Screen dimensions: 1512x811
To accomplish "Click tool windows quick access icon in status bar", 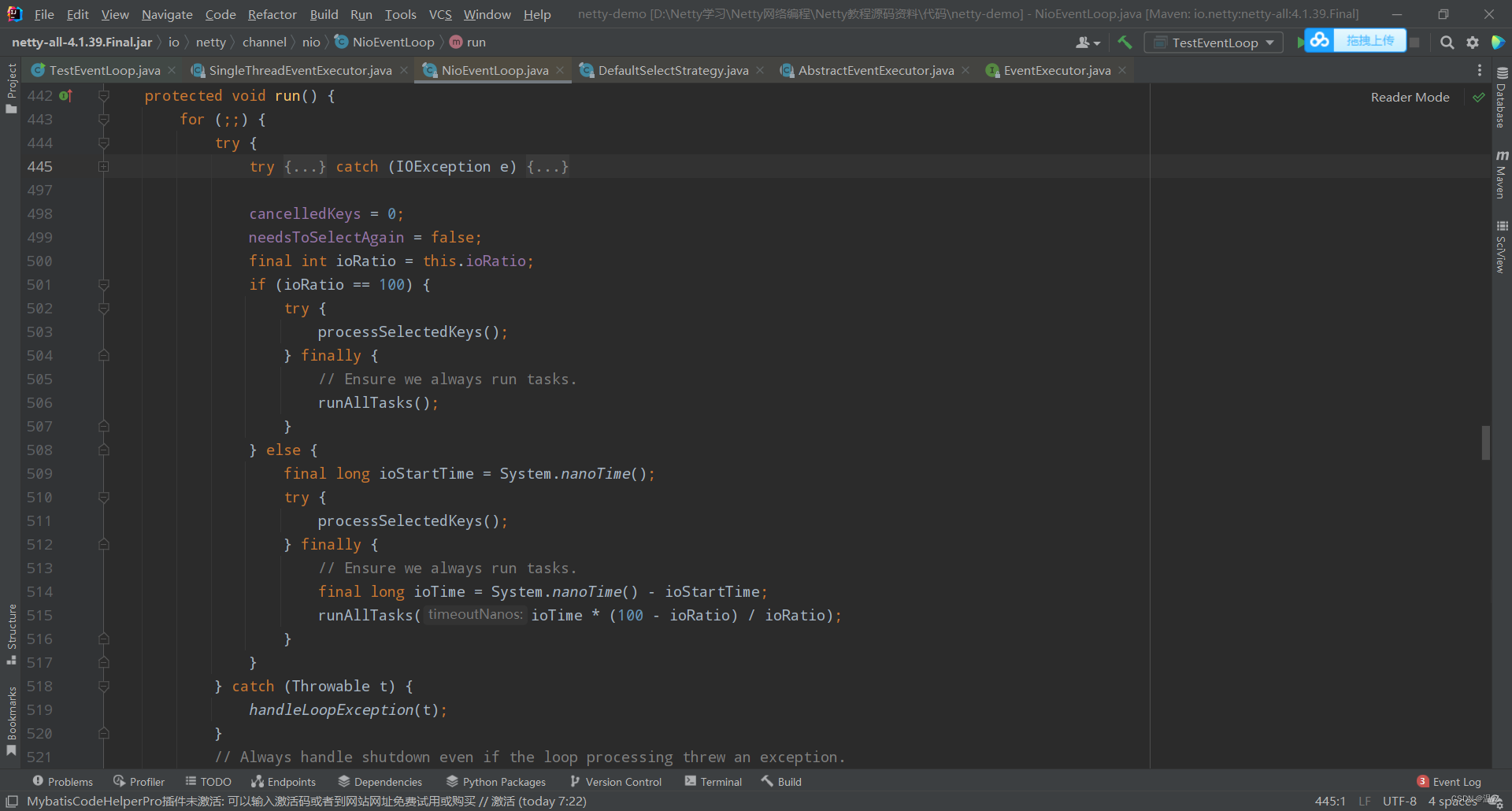I will tap(12, 801).
